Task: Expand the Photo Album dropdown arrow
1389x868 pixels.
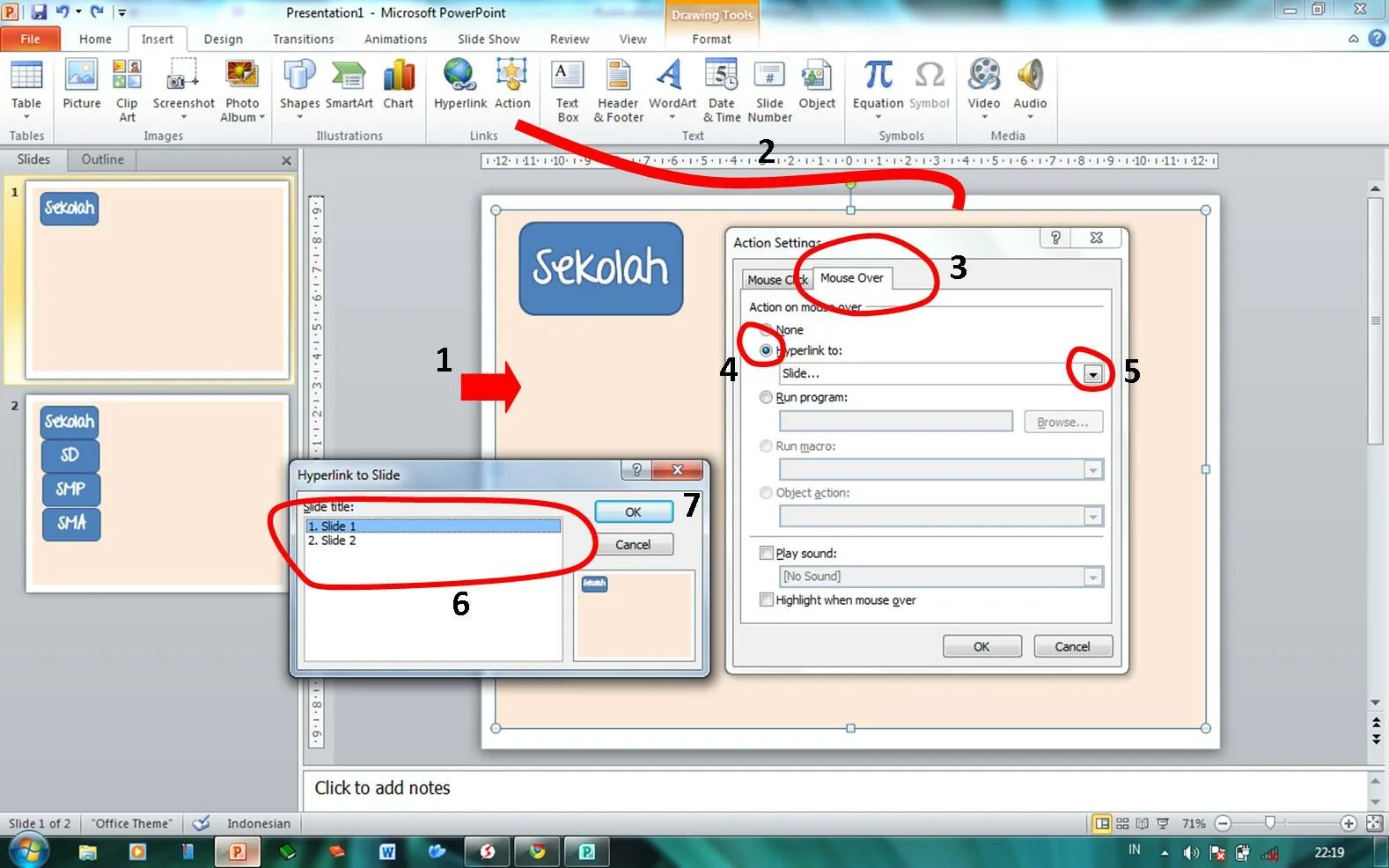Action: click(261, 117)
